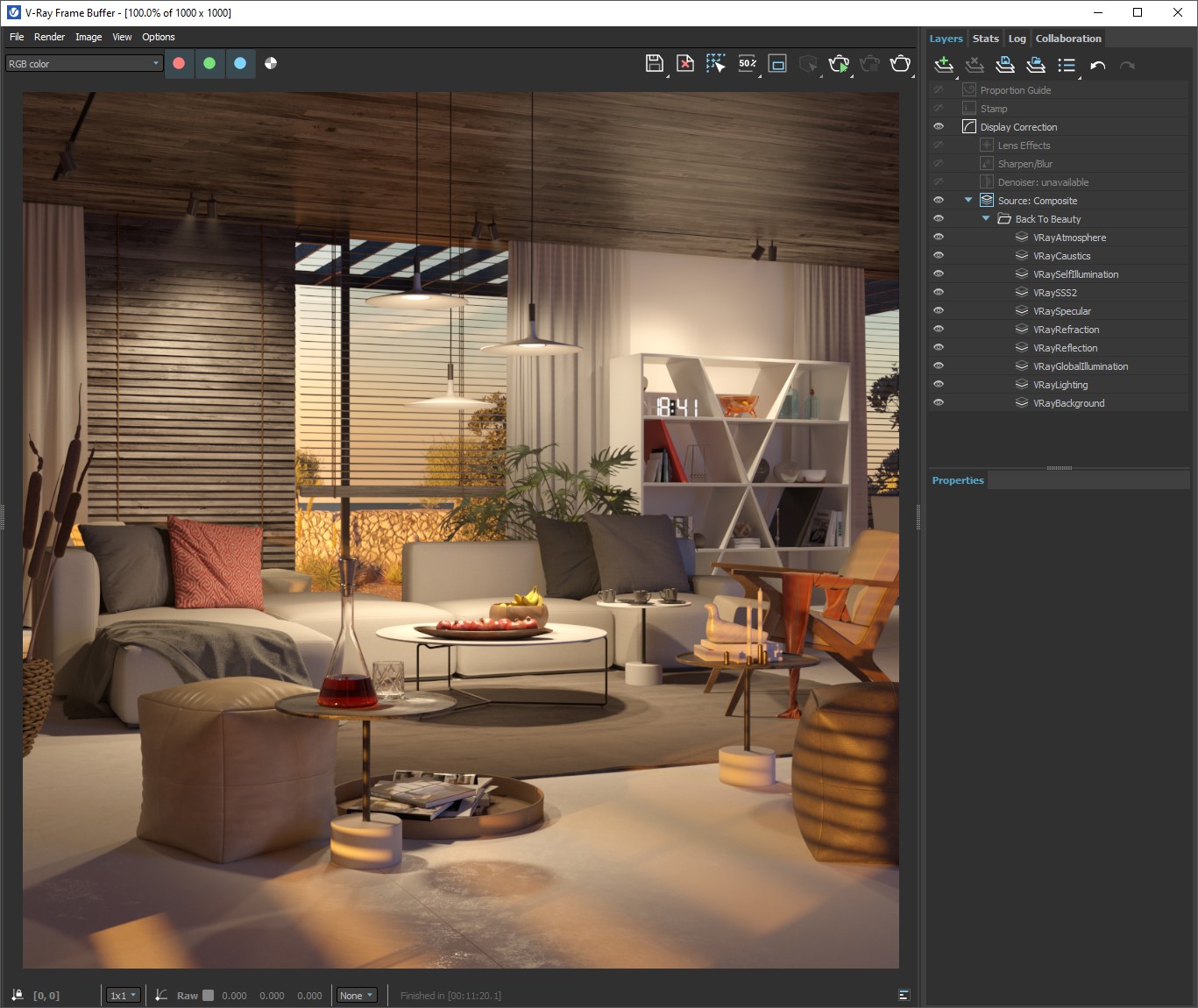The image size is (1198, 1008).
Task: Load a layer tree preset from folder
Action: coord(1036,65)
